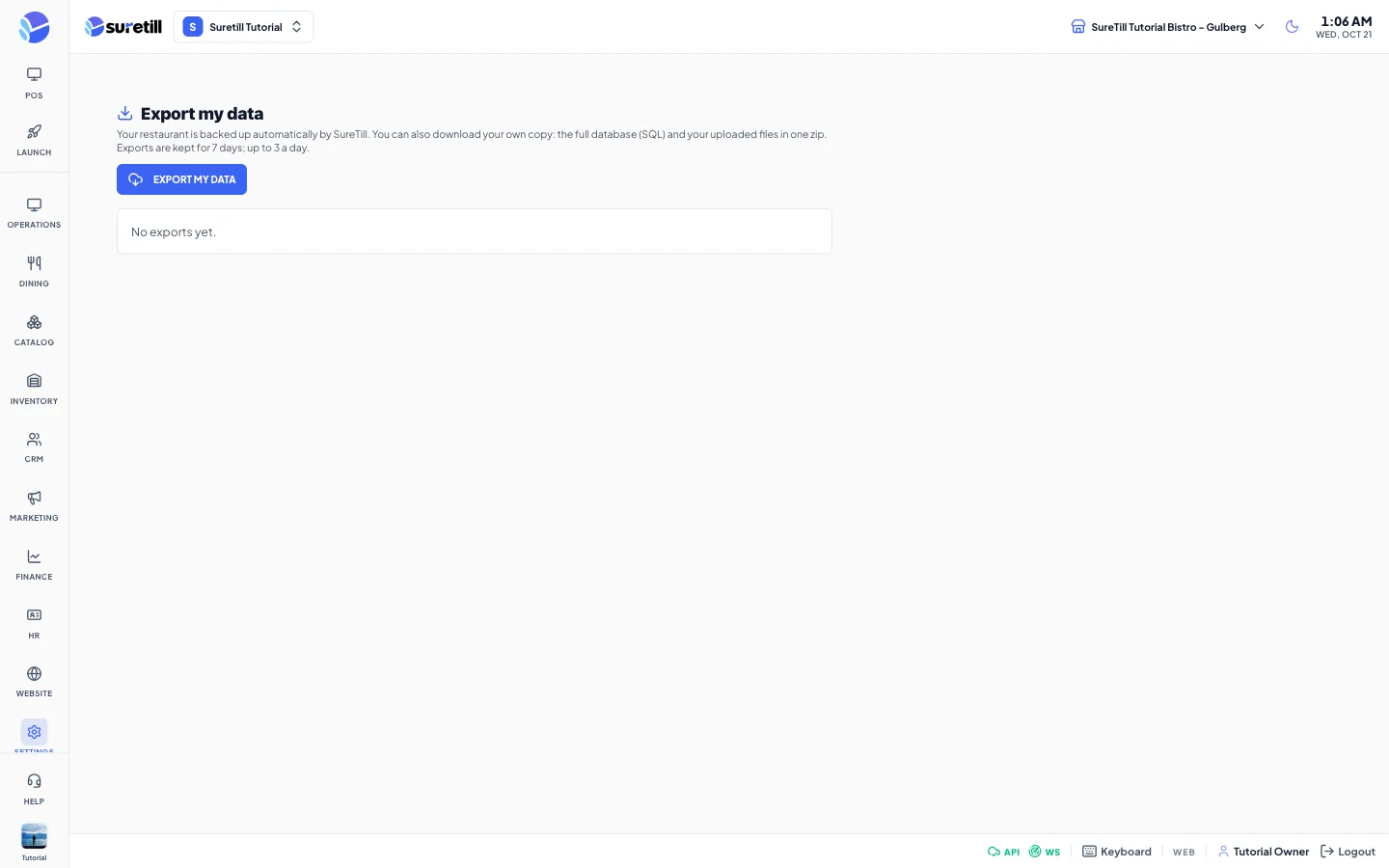
Task: Click the Tutorial Owner profile link
Action: [x=1264, y=852]
